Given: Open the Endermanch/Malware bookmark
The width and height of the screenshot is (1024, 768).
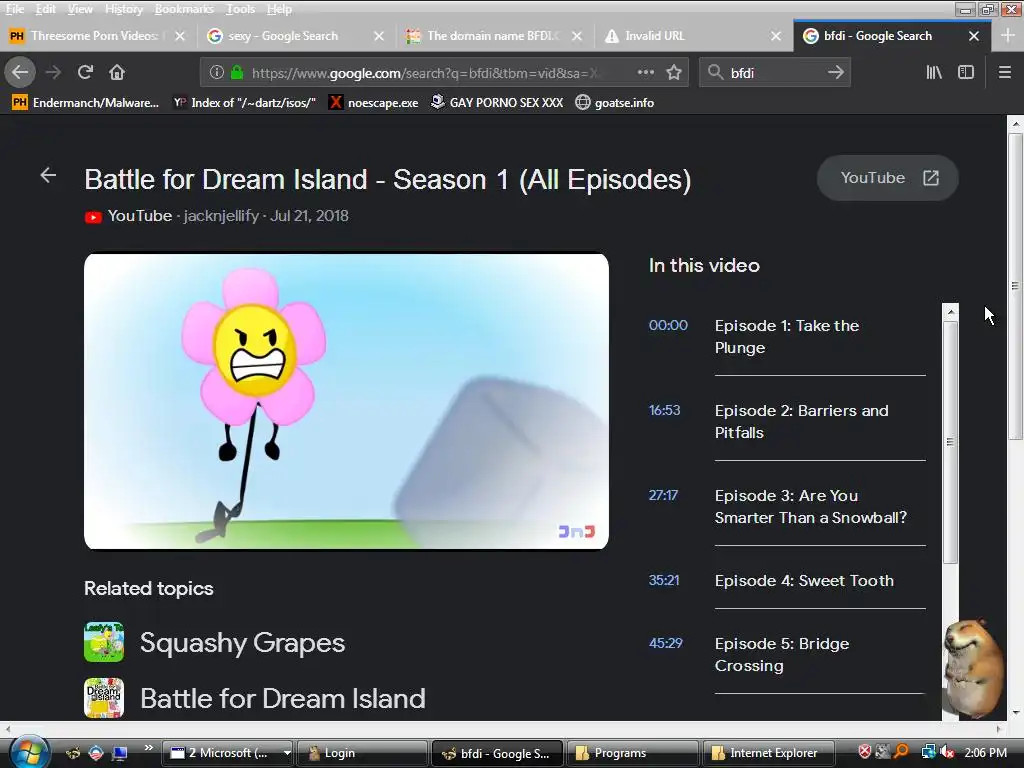Looking at the screenshot, I should coord(86,103).
